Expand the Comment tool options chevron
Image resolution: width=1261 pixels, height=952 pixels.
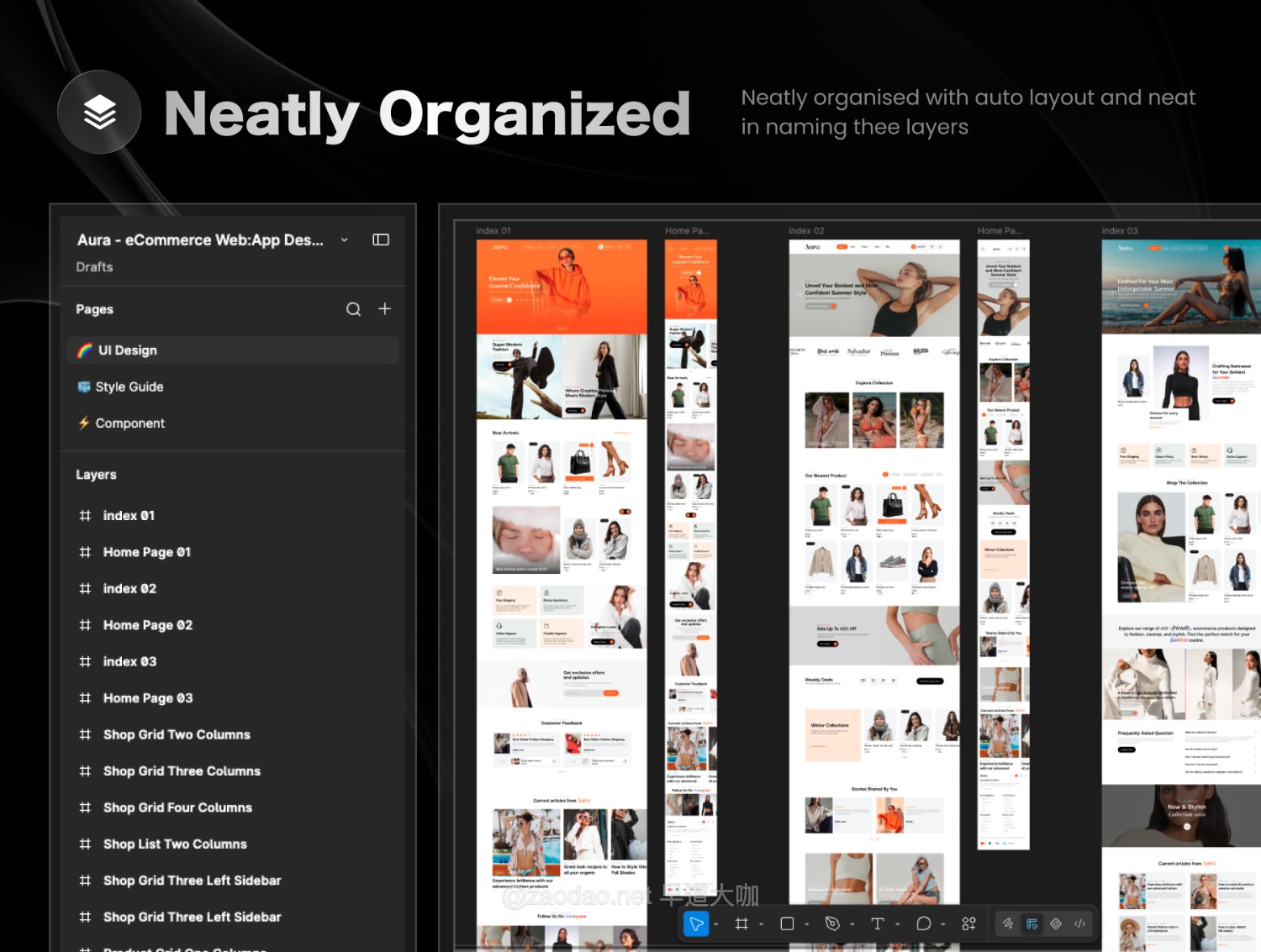point(943,924)
